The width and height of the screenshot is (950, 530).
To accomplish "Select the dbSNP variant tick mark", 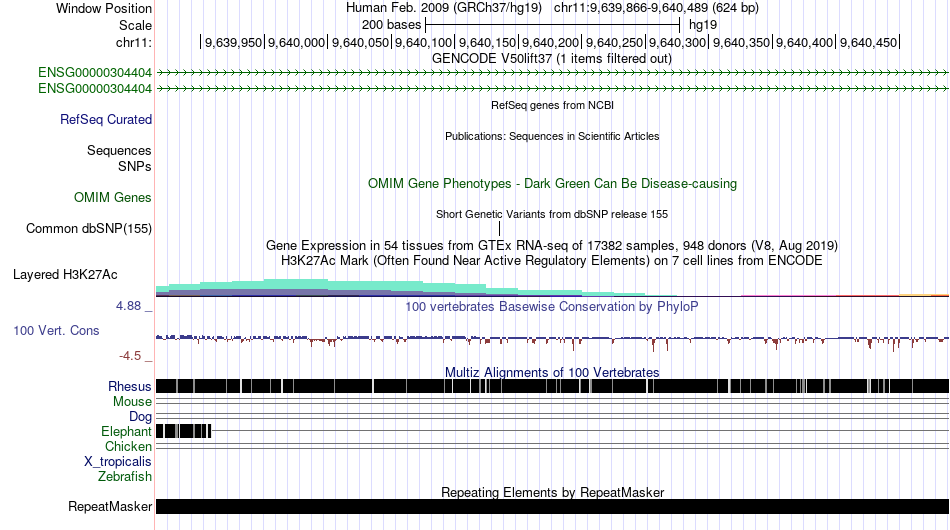I will (x=499, y=228).
